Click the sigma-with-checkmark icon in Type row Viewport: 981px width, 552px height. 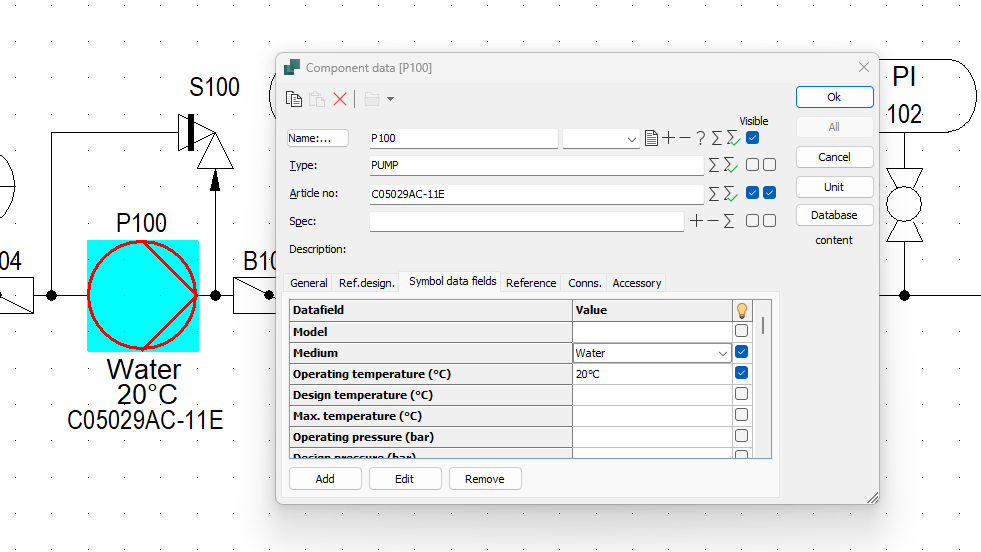click(730, 165)
